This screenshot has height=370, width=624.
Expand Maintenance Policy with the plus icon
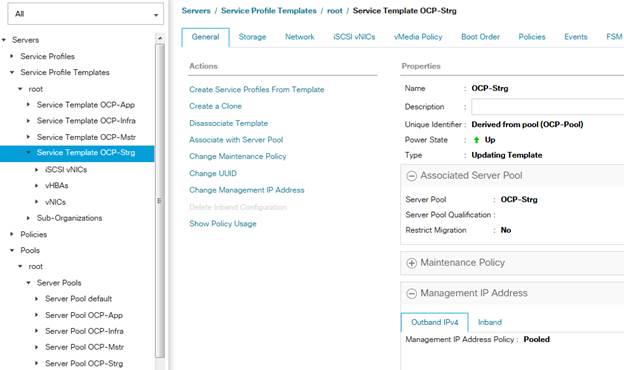click(411, 263)
